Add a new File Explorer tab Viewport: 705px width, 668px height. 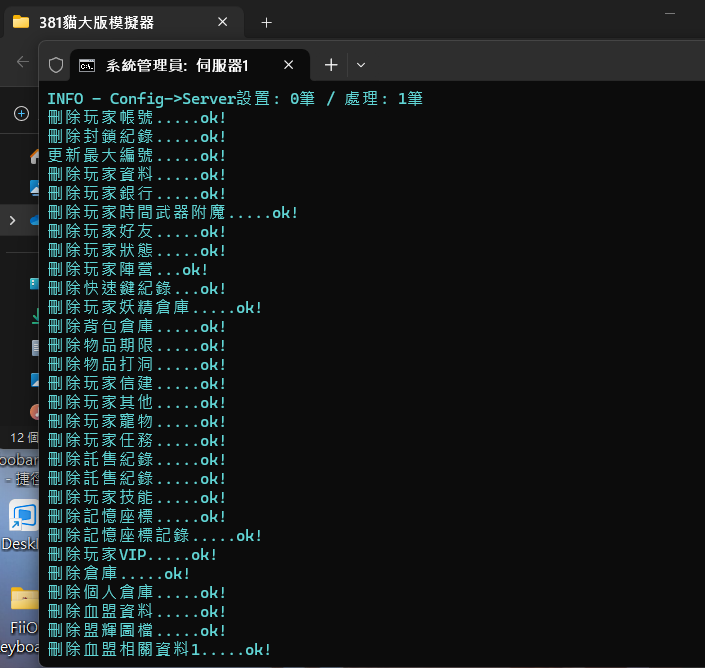tap(266, 22)
